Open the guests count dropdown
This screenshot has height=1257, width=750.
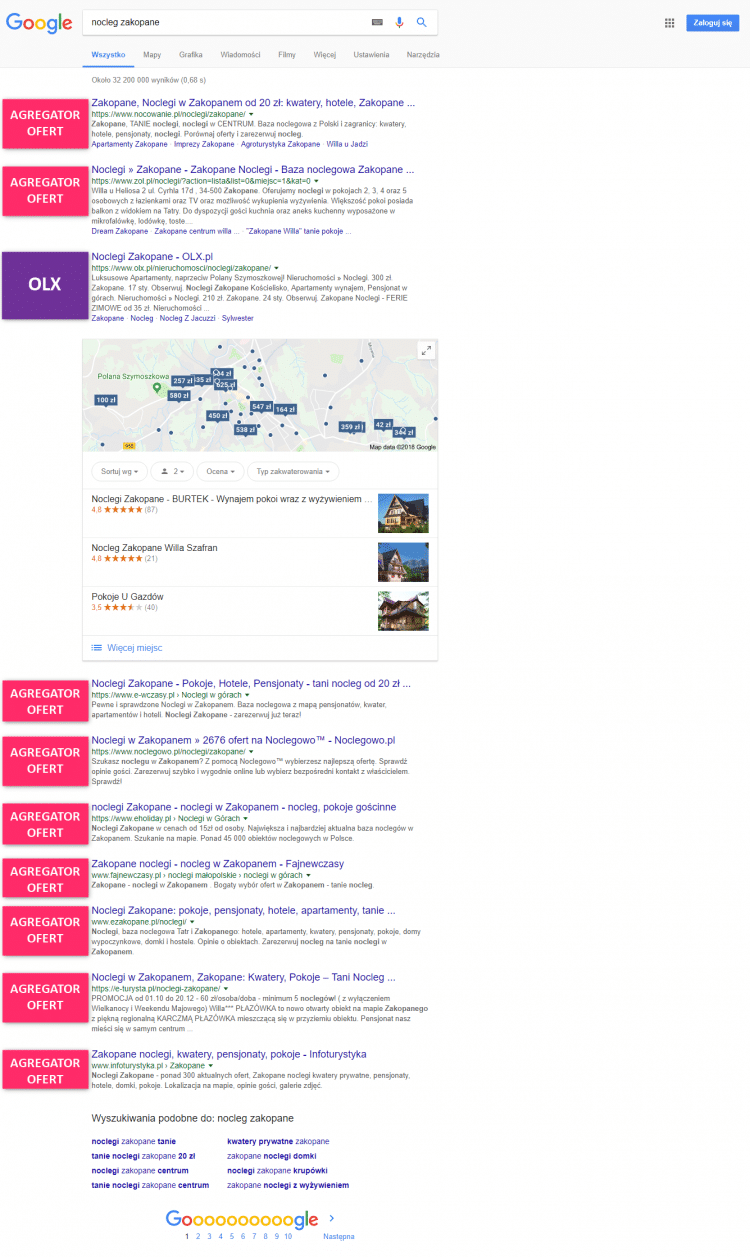click(172, 471)
